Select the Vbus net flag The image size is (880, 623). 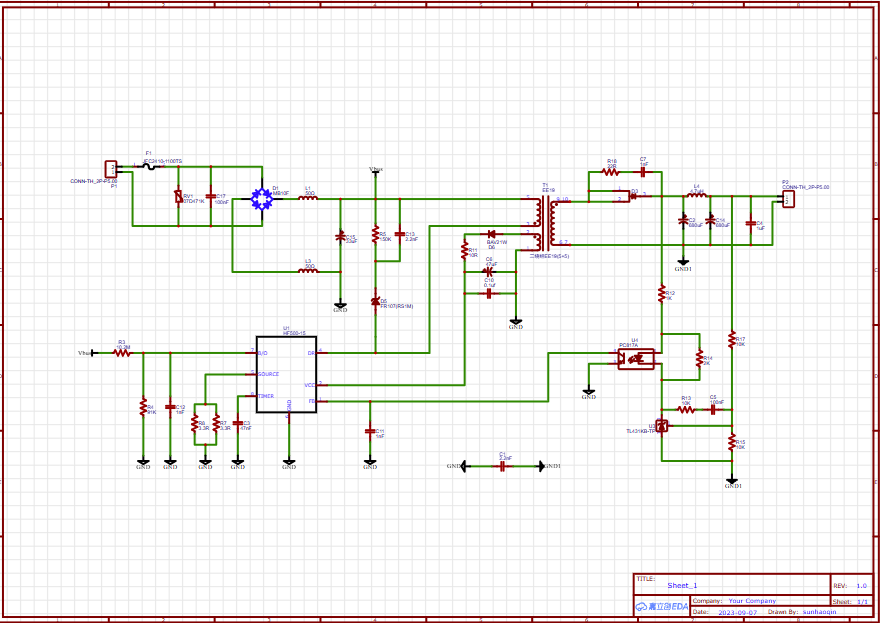378,170
